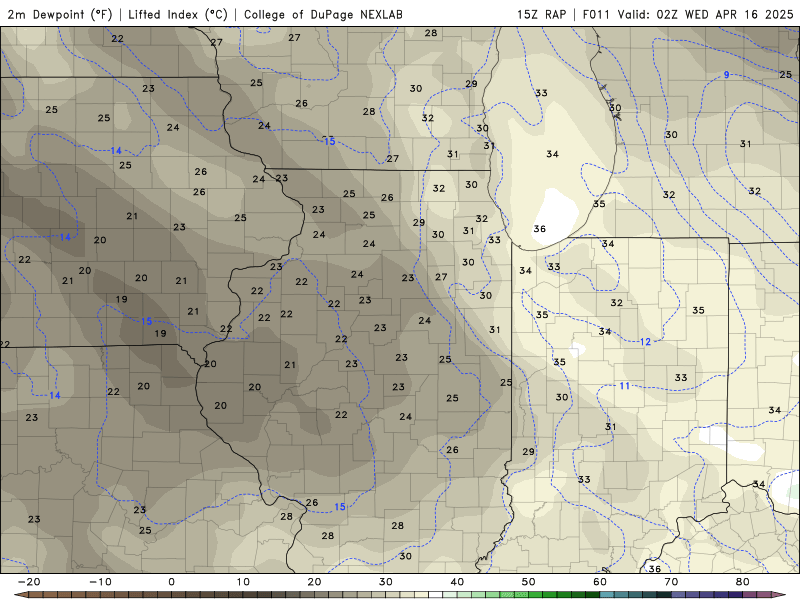This screenshot has height=600, width=800.
Task: Click the "80" color scale label
Action: pyautogui.click(x=743, y=582)
